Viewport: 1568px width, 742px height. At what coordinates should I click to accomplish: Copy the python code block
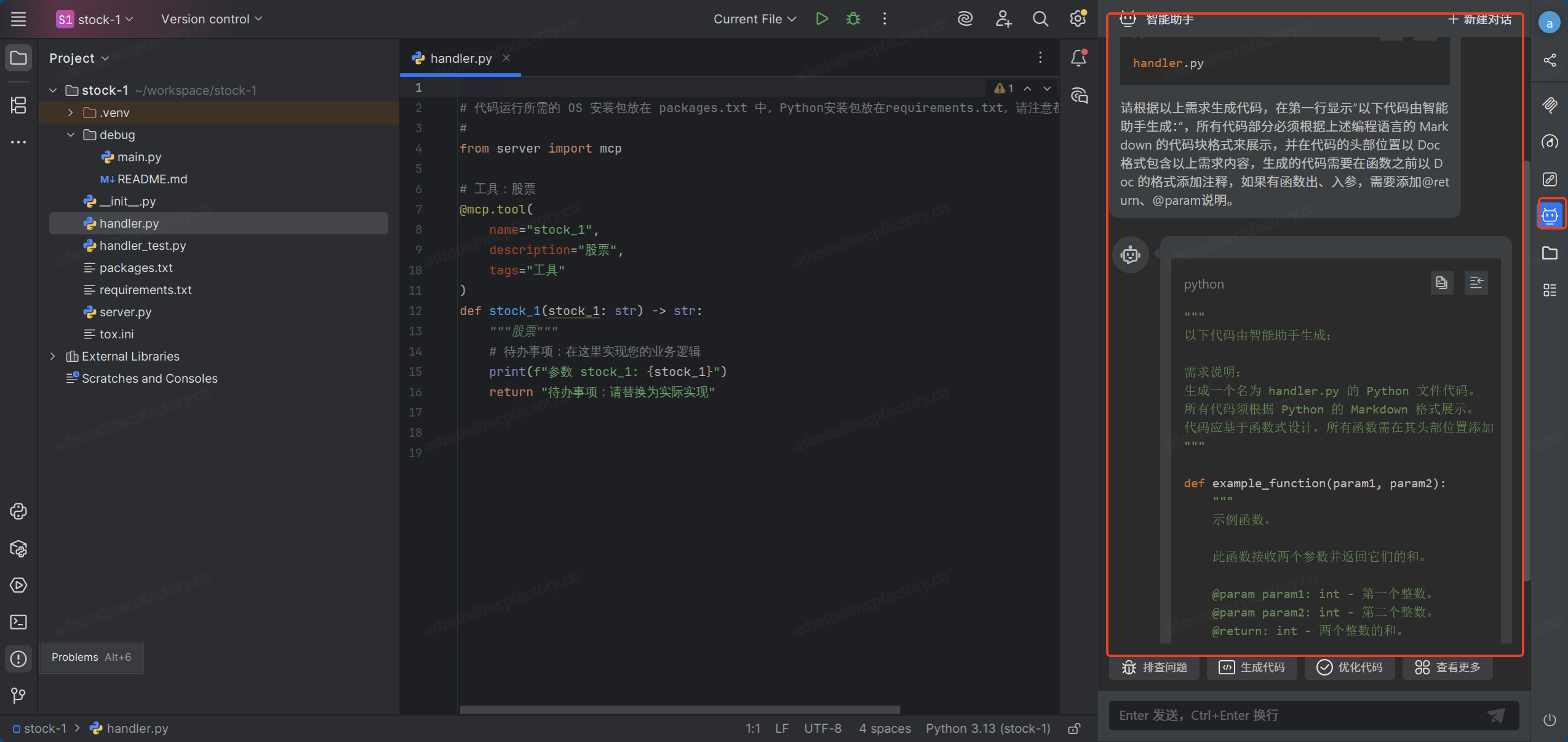click(x=1441, y=282)
